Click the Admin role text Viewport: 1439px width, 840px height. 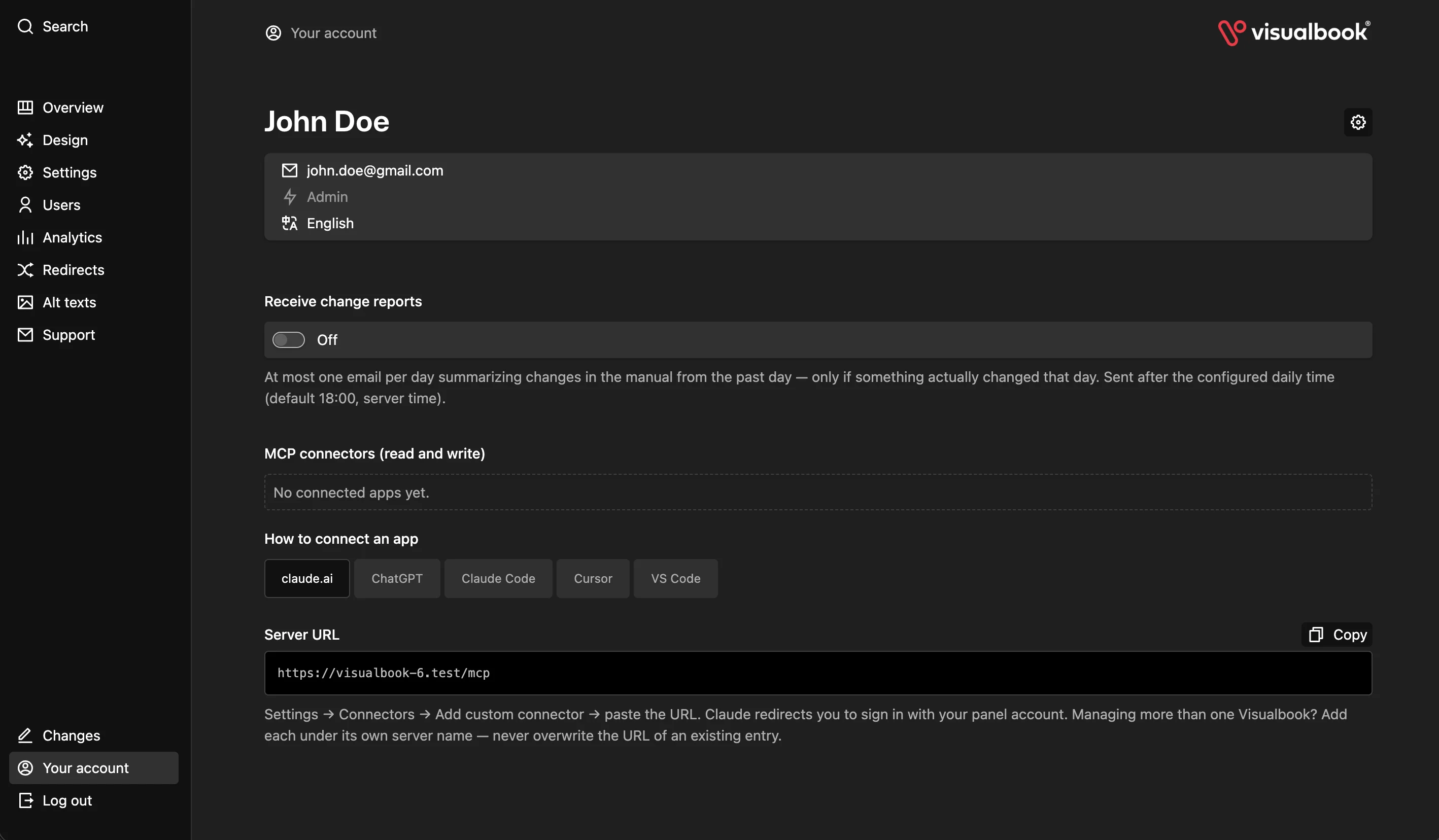tap(327, 197)
